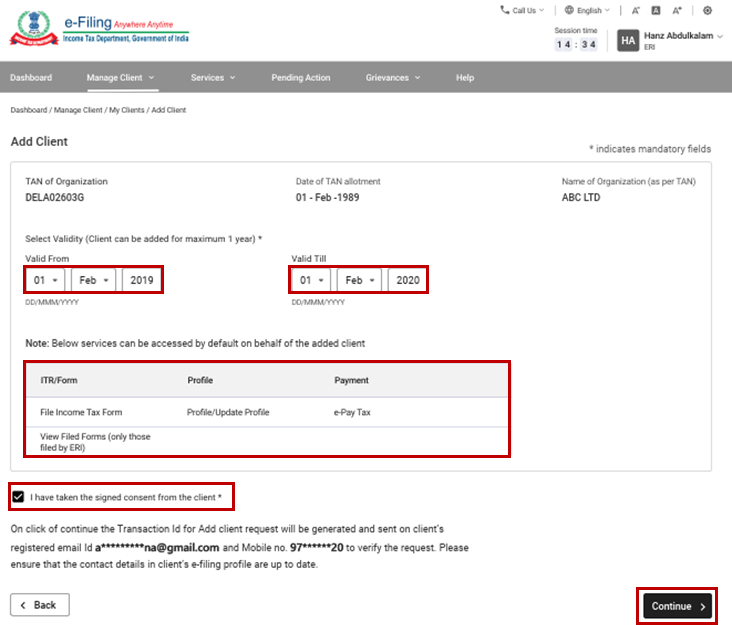Image resolution: width=732 pixels, height=625 pixels.
Task: Click the Call Us phone icon
Action: [505, 10]
